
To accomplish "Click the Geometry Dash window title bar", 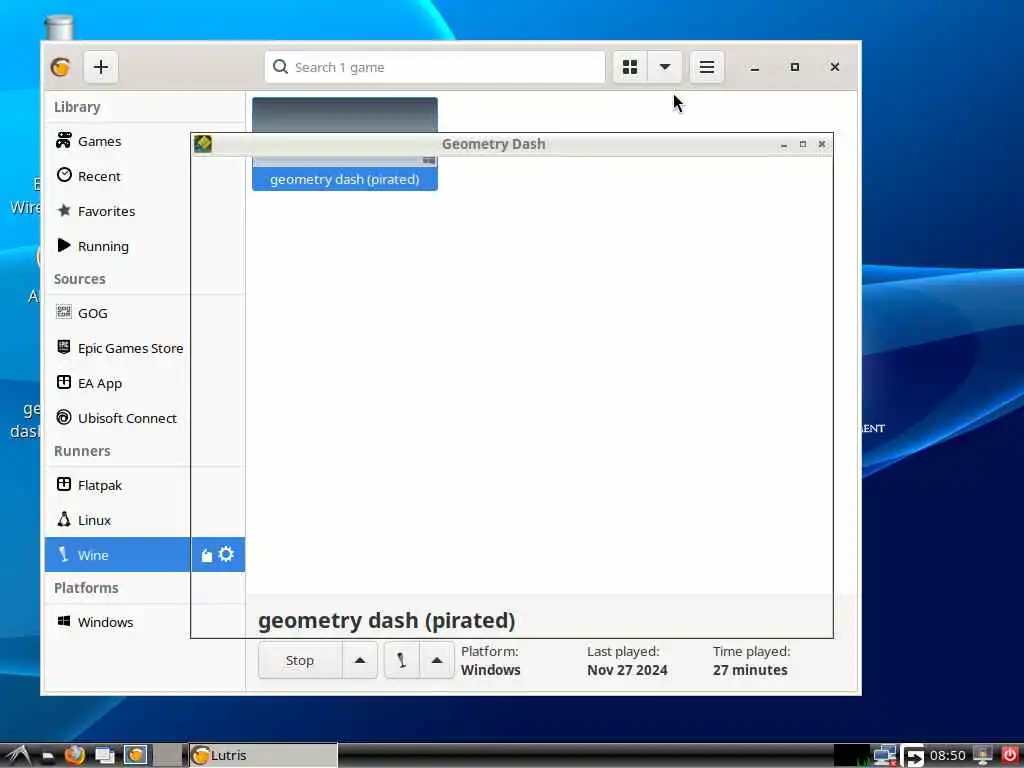I will (x=493, y=144).
